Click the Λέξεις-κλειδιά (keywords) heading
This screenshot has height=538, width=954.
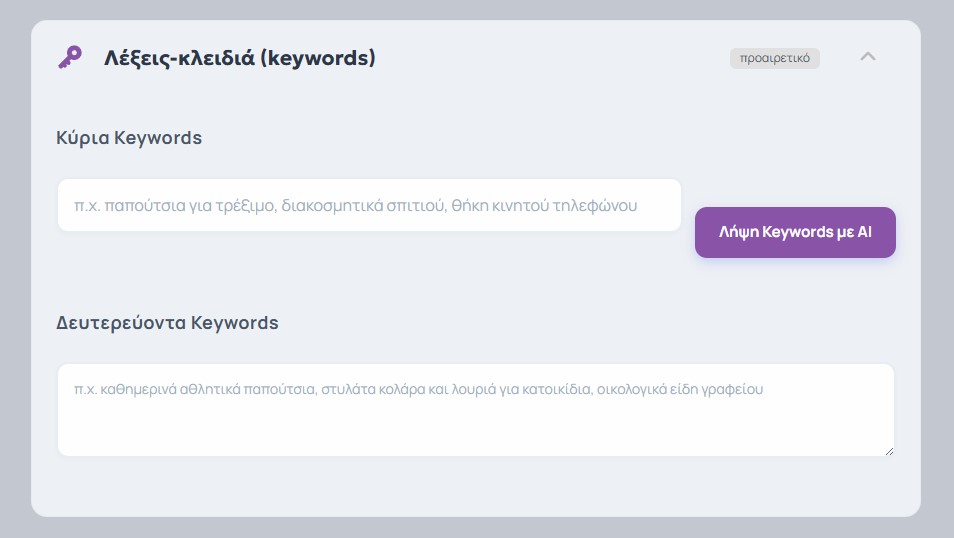click(240, 58)
